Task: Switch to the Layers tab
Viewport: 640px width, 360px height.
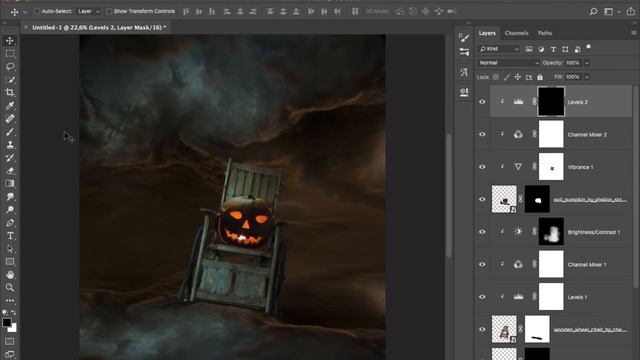Action: (487, 33)
